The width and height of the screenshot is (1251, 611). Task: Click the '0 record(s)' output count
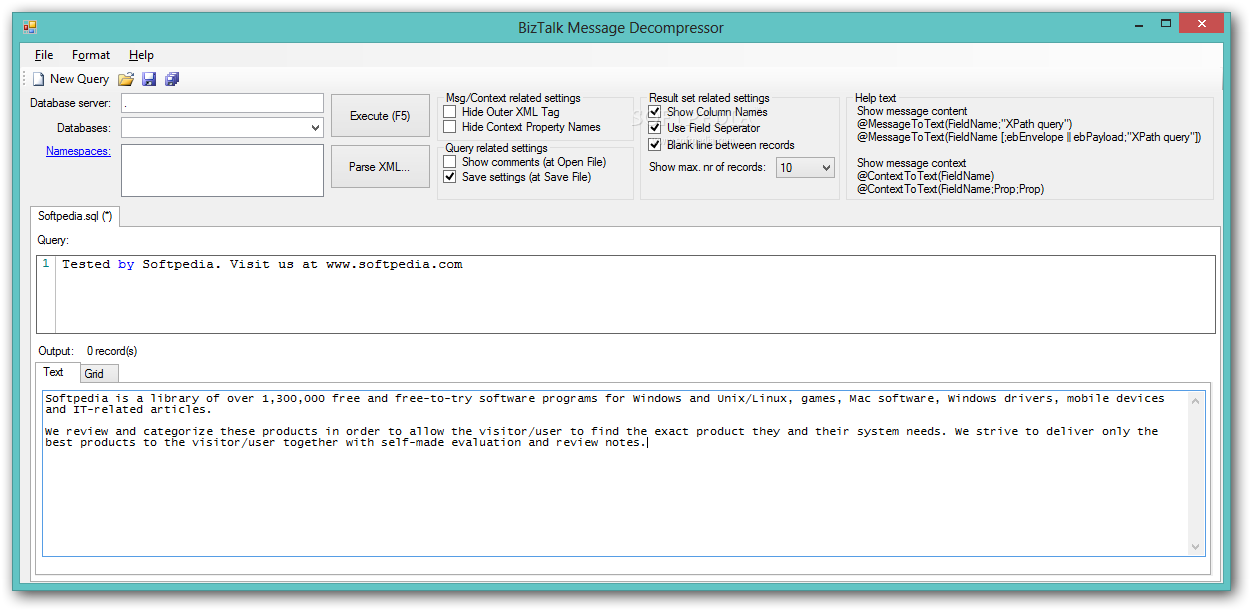[112, 351]
